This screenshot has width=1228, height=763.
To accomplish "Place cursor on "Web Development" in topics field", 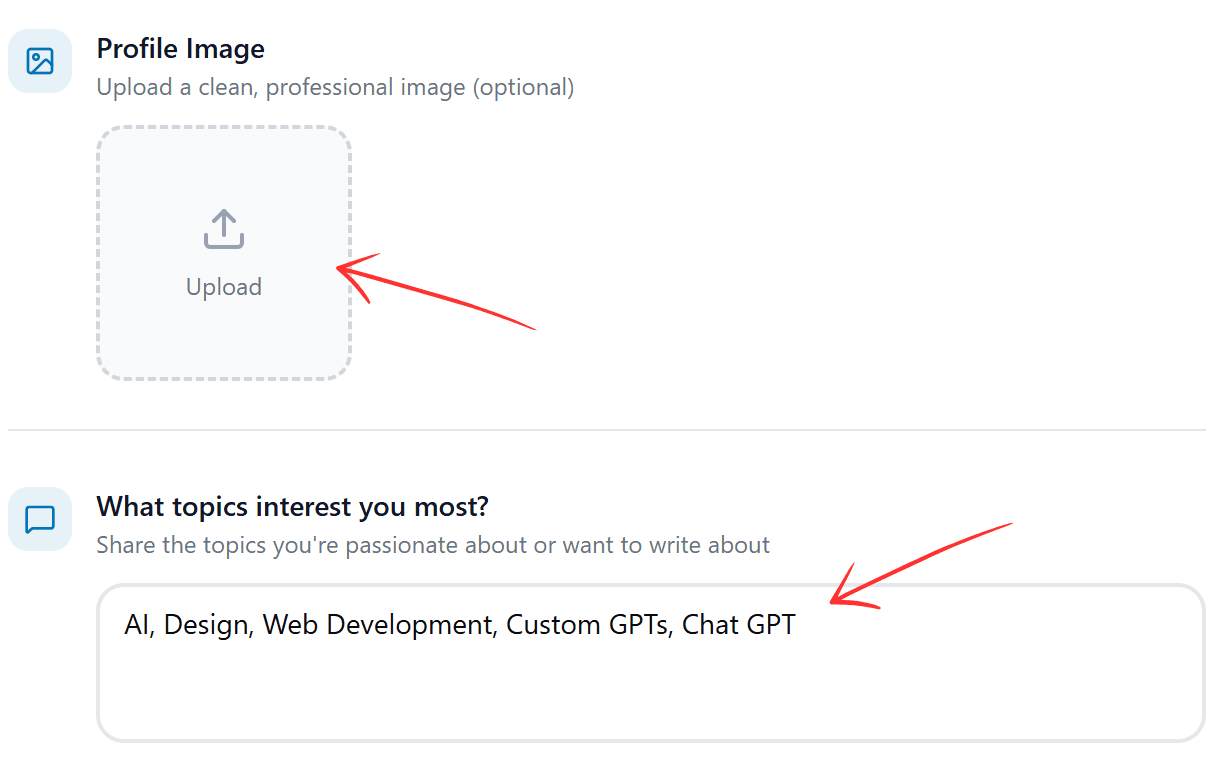I will coord(377,625).
